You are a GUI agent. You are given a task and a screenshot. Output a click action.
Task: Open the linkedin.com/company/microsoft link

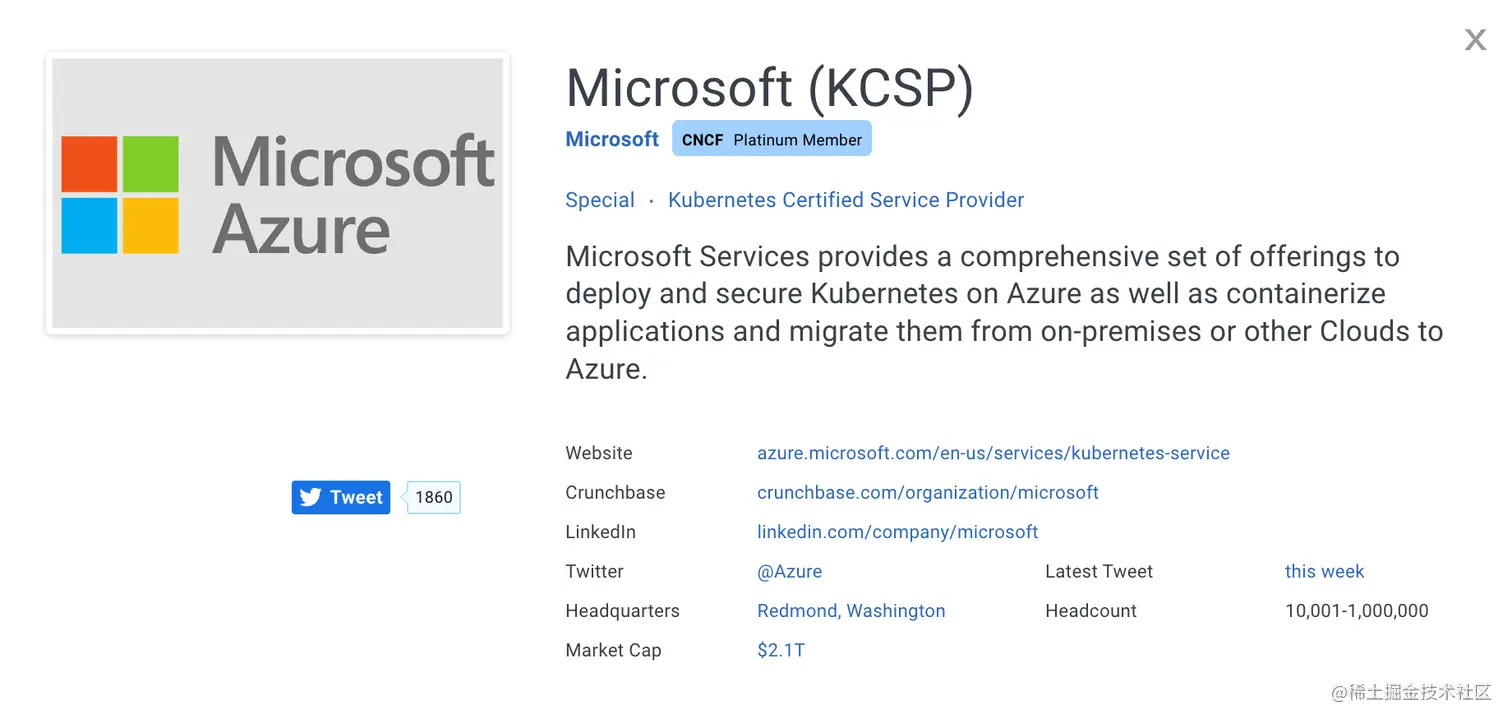897,532
